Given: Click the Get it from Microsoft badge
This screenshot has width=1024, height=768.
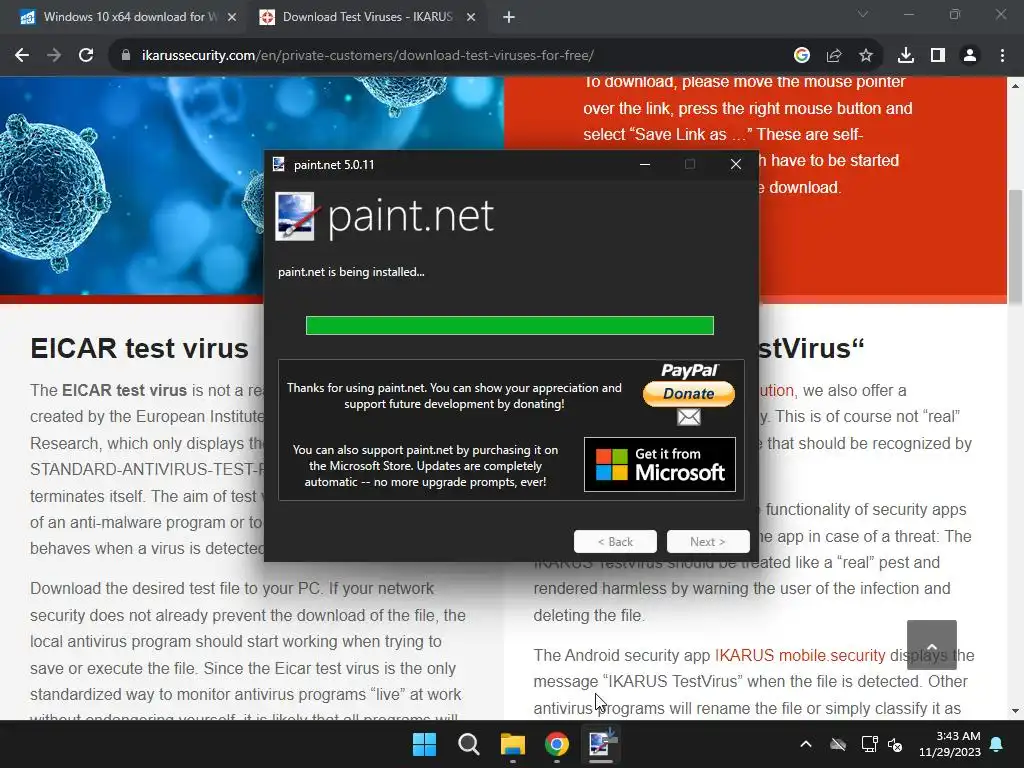Looking at the screenshot, I should 660,464.
